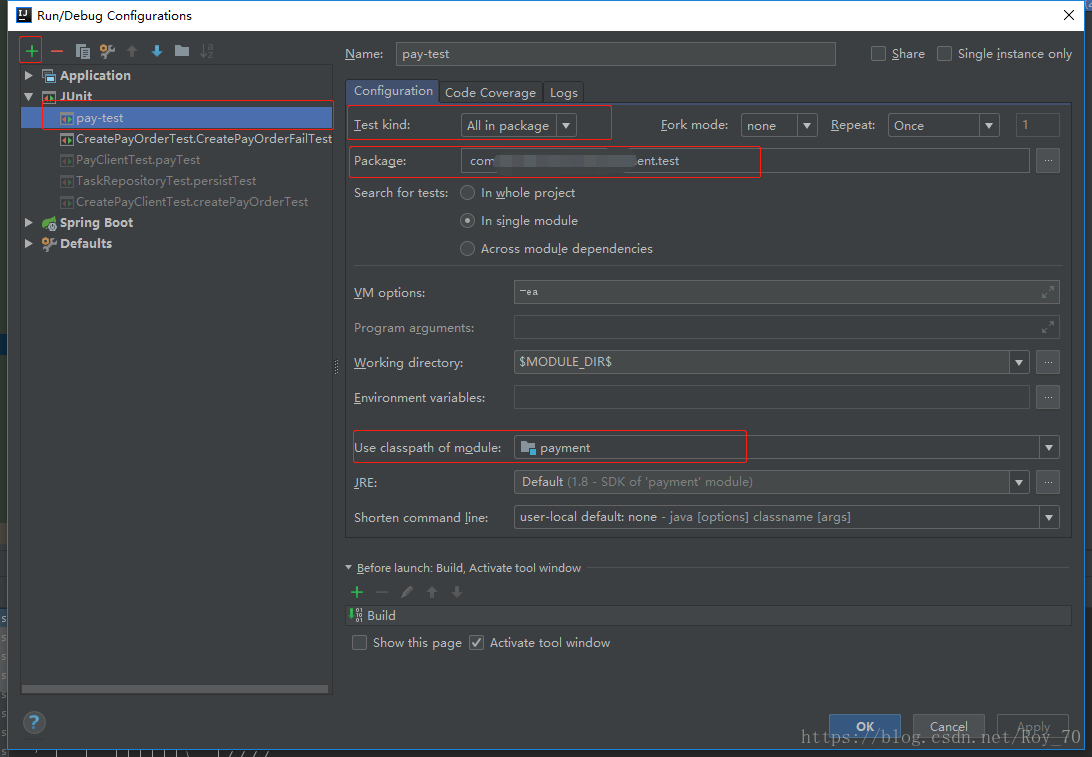Remove the before launch task with the minus icon
The height and width of the screenshot is (757, 1092).
[x=382, y=592]
